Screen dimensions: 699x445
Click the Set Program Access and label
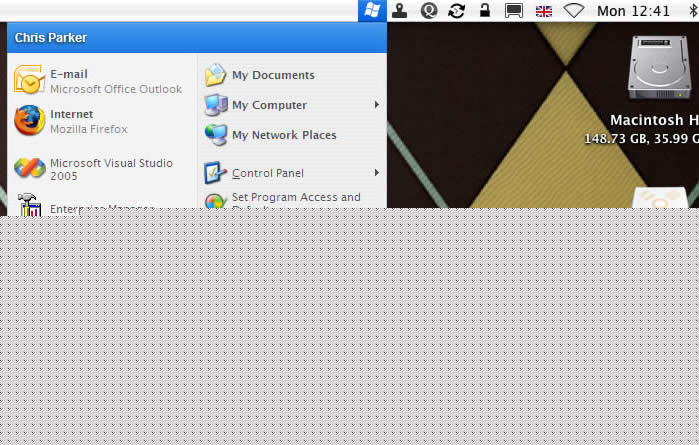coord(296,197)
